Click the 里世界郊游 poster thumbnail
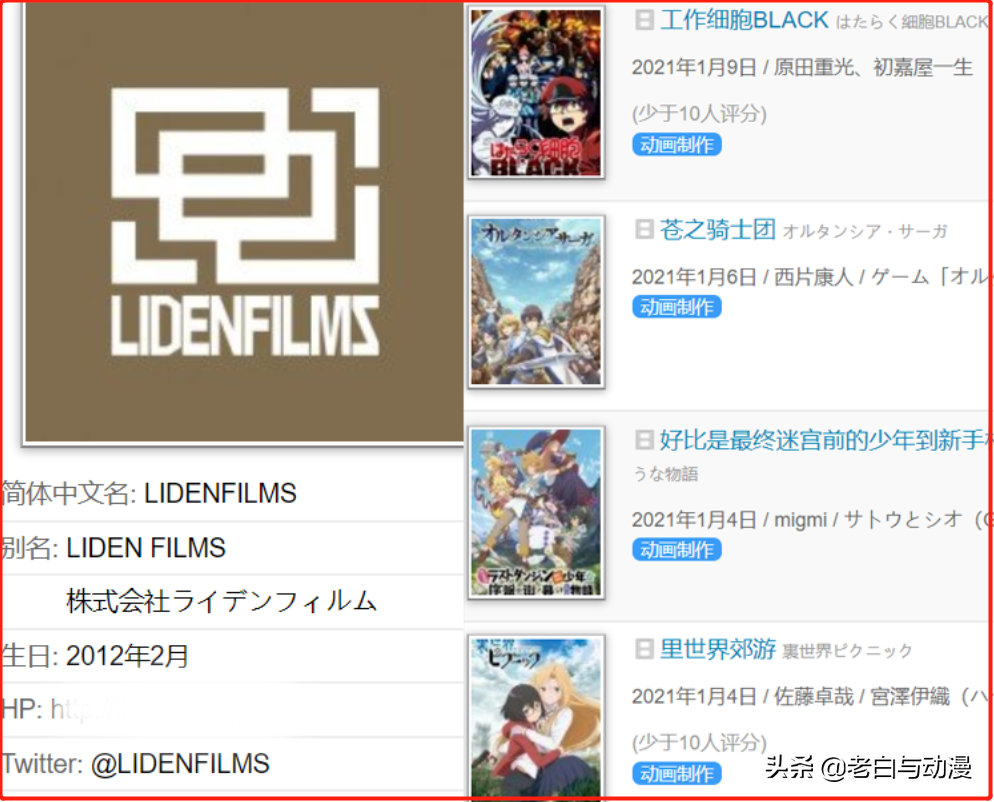The height and width of the screenshot is (802, 994). [x=536, y=716]
